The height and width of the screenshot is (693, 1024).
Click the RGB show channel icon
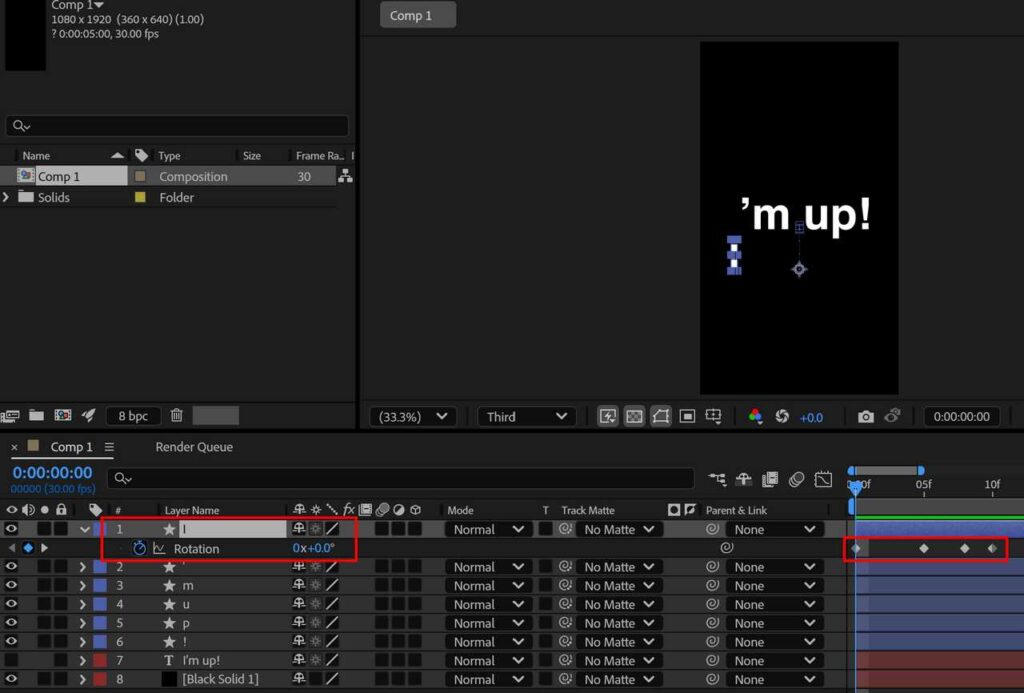(x=755, y=417)
